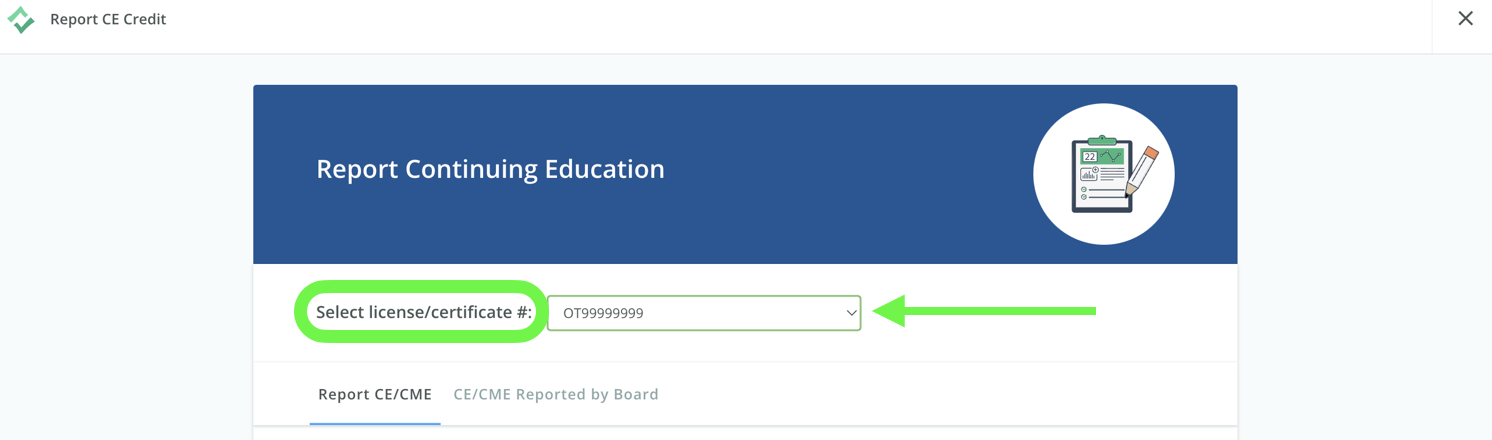Click the green arrow pointing at the dropdown
Image resolution: width=1492 pixels, height=440 pixels.
click(x=984, y=311)
